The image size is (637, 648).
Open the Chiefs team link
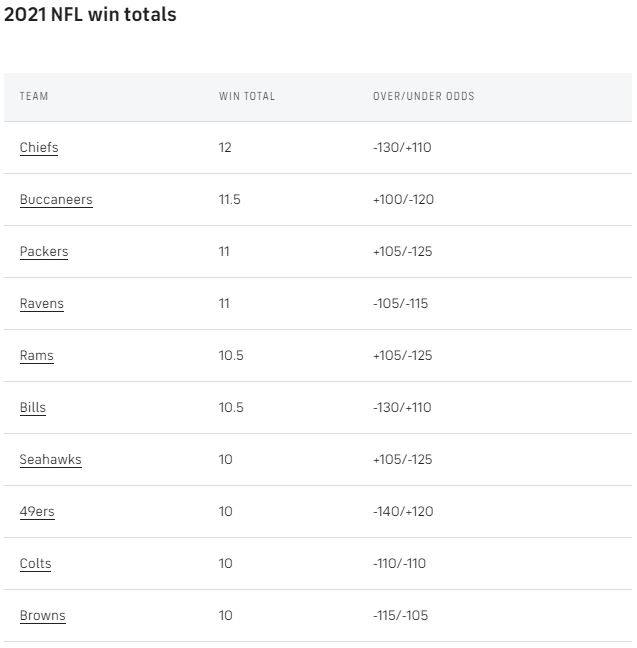39,148
